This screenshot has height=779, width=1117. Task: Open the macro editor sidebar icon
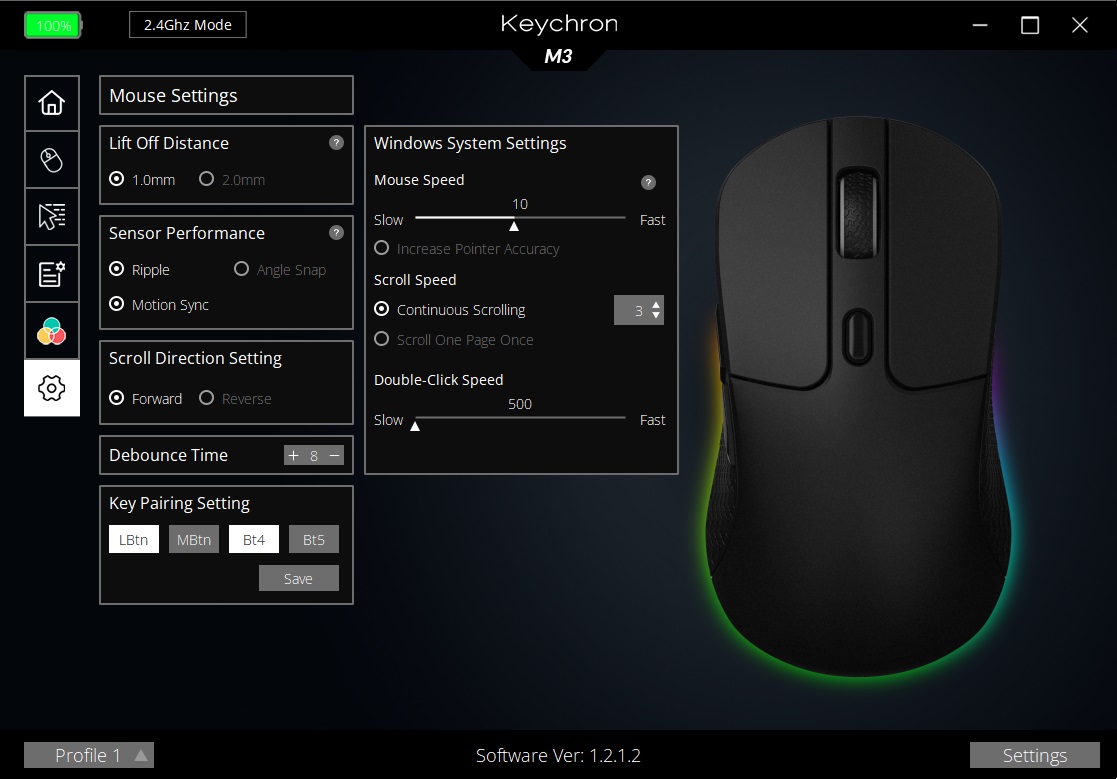click(x=51, y=273)
